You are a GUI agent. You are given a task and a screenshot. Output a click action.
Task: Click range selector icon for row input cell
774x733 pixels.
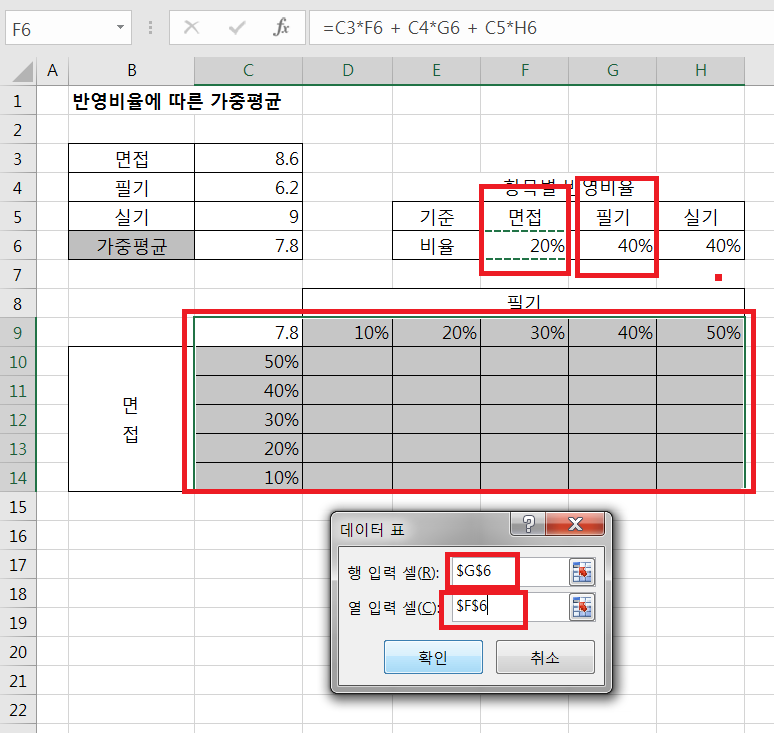582,572
